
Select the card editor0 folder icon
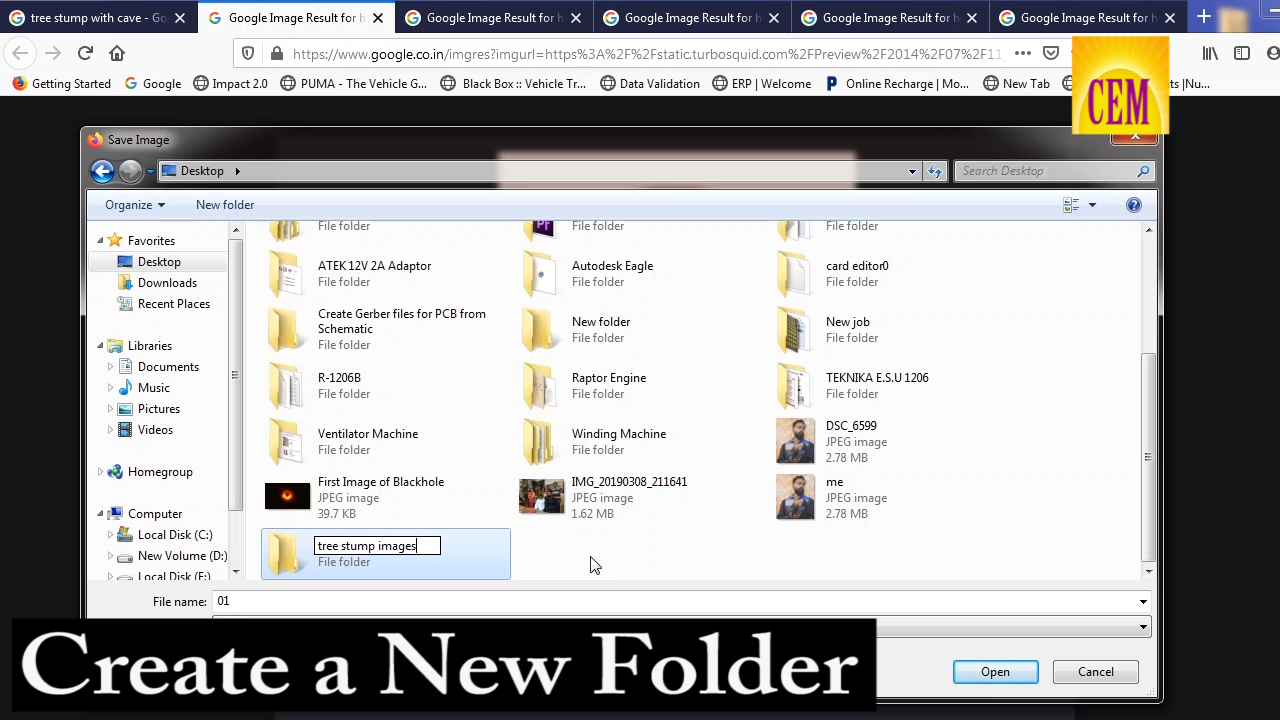(x=794, y=274)
